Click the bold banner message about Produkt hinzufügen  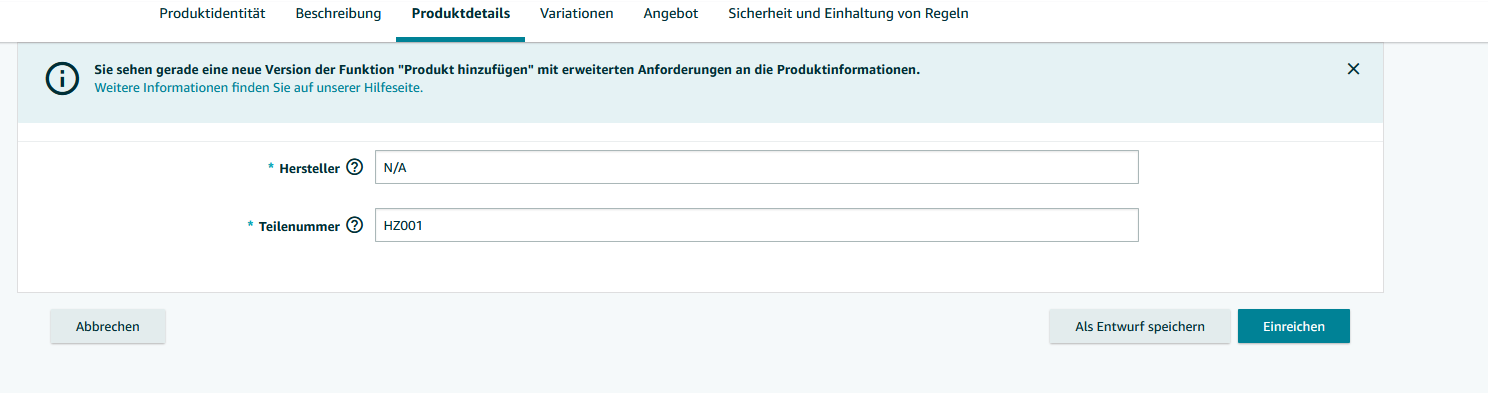[507, 70]
